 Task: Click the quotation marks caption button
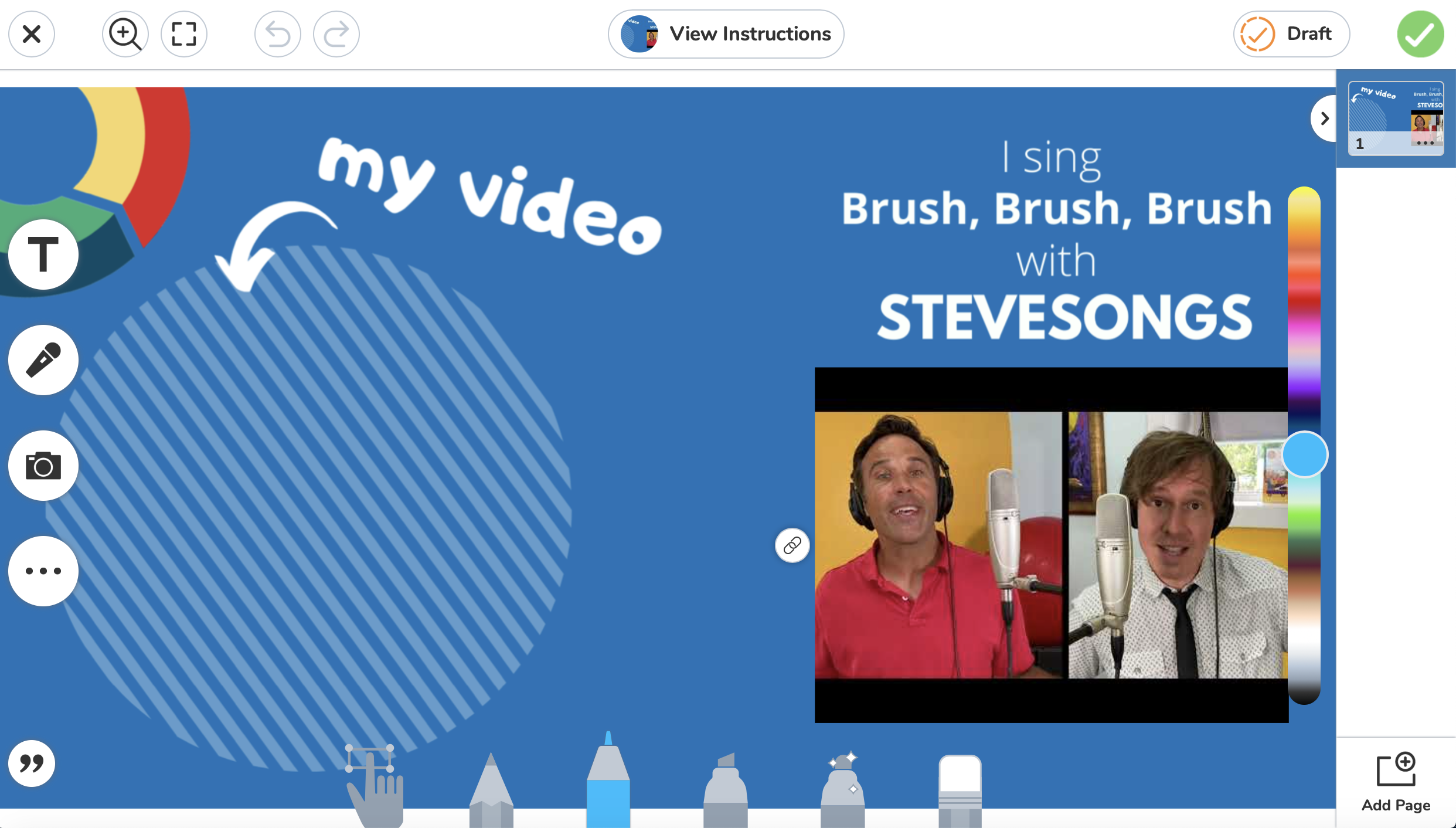32,763
